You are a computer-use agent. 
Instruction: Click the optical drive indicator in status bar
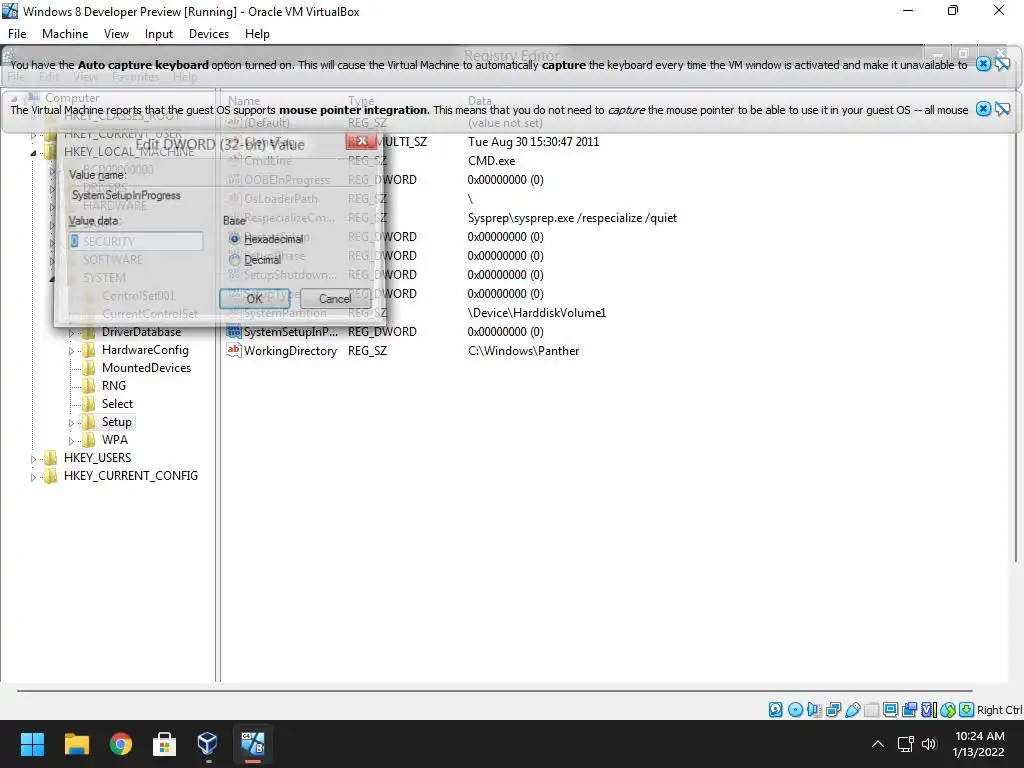click(x=795, y=709)
